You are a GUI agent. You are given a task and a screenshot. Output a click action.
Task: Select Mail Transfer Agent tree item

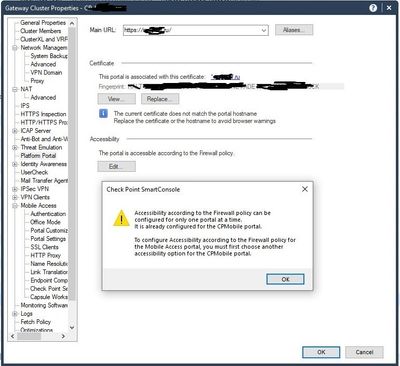[44, 181]
